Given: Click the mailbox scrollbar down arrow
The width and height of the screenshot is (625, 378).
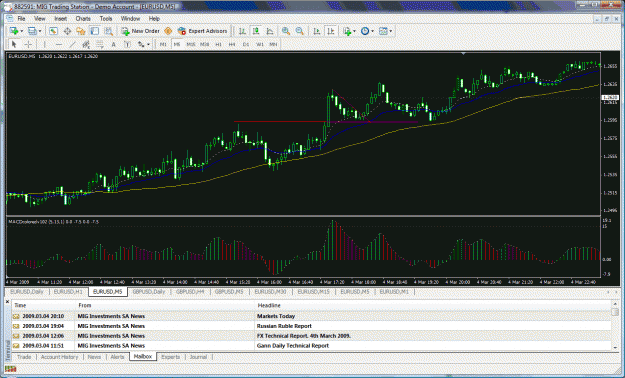Looking at the screenshot, I should [x=615, y=347].
